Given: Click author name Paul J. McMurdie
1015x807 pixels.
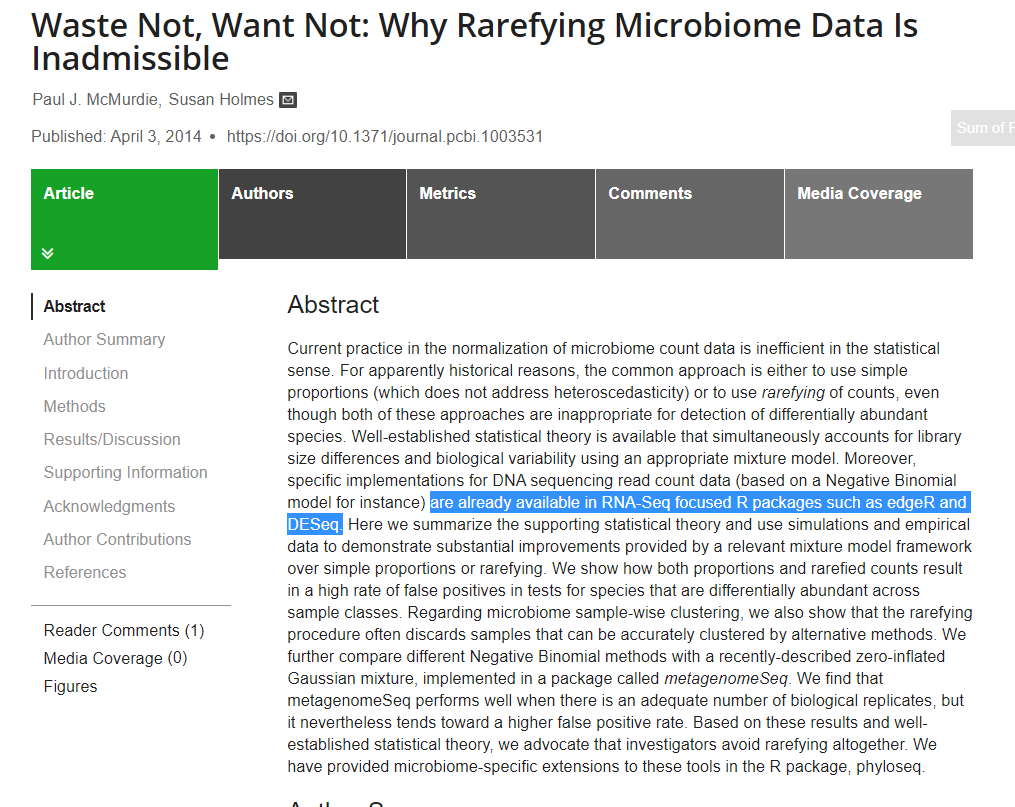Looking at the screenshot, I should click(96, 99).
